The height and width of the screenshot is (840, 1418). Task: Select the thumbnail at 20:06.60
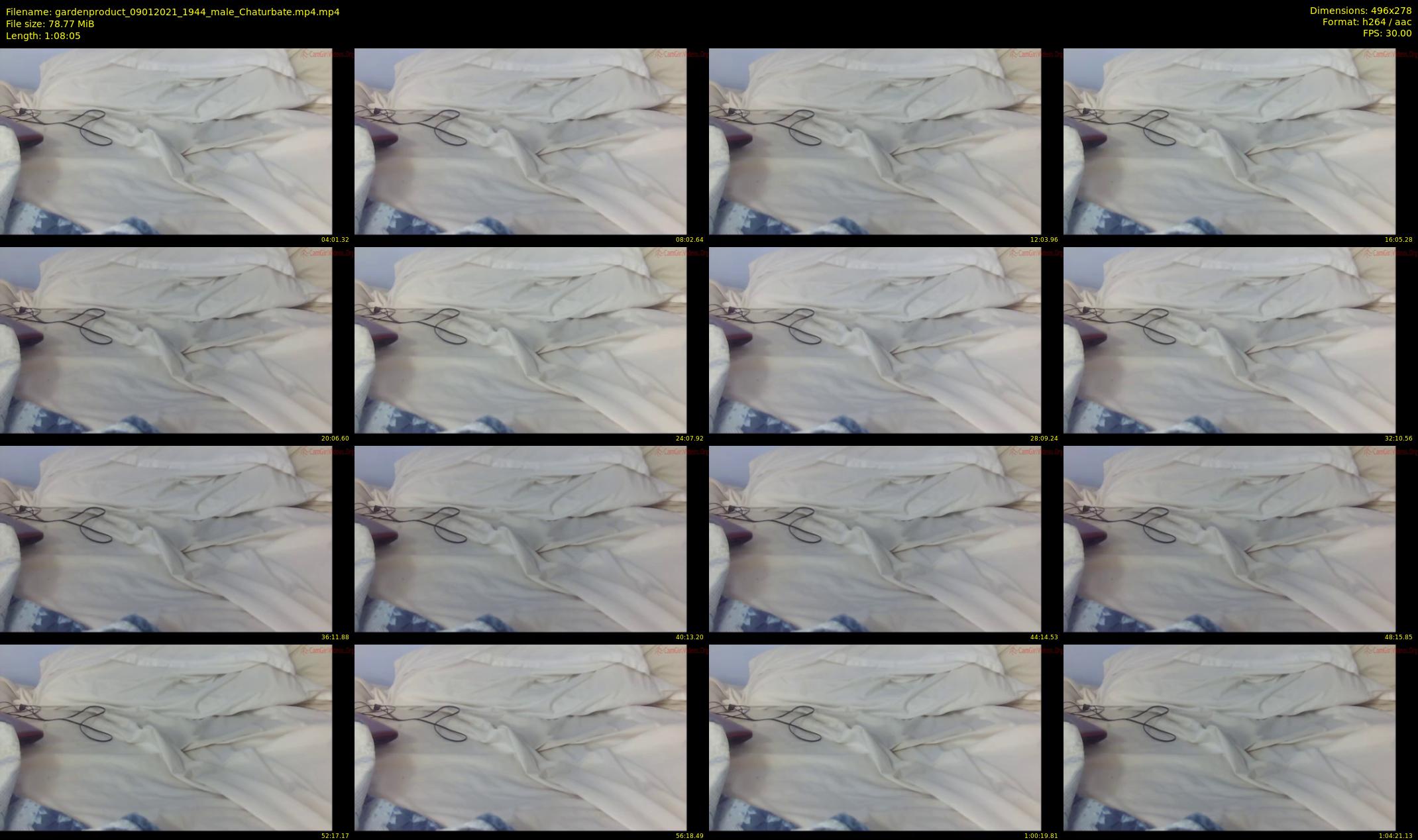166,340
